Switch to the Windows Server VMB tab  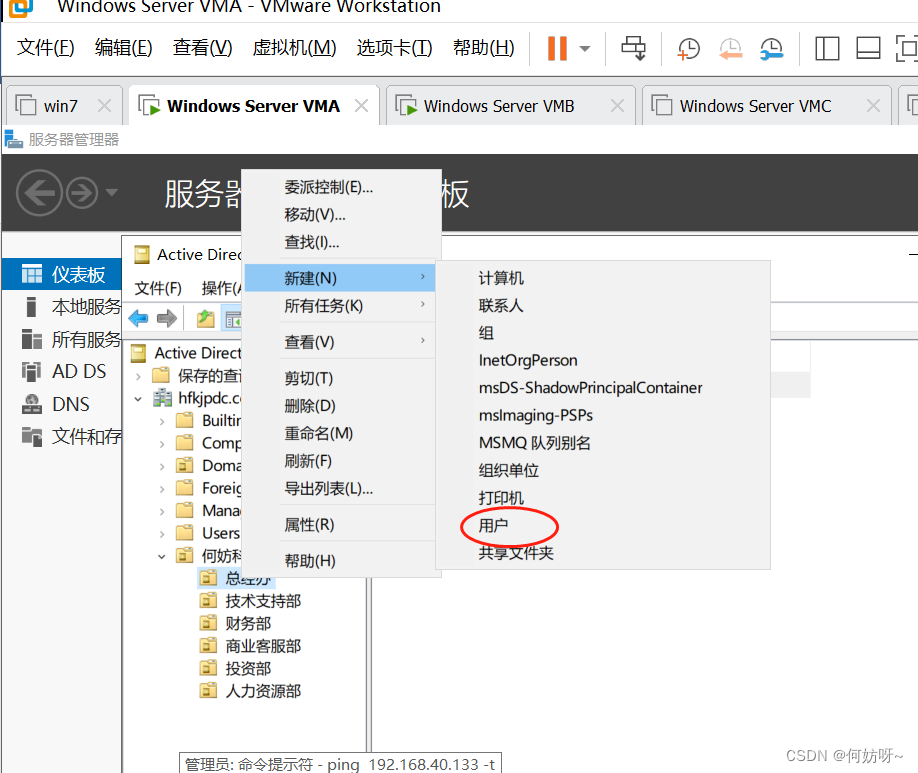[498, 106]
